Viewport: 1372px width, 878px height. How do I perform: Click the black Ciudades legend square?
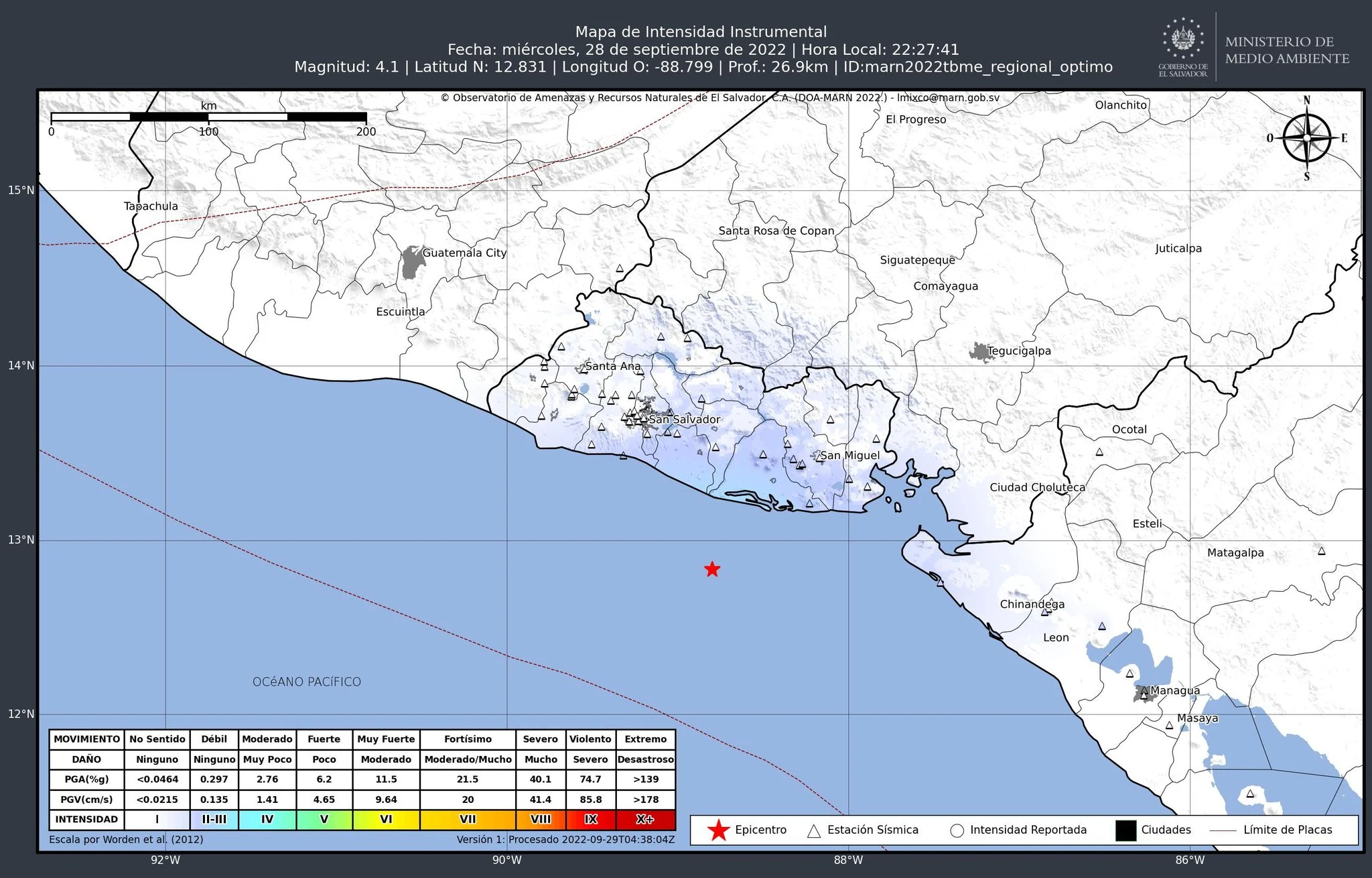[x=1125, y=830]
